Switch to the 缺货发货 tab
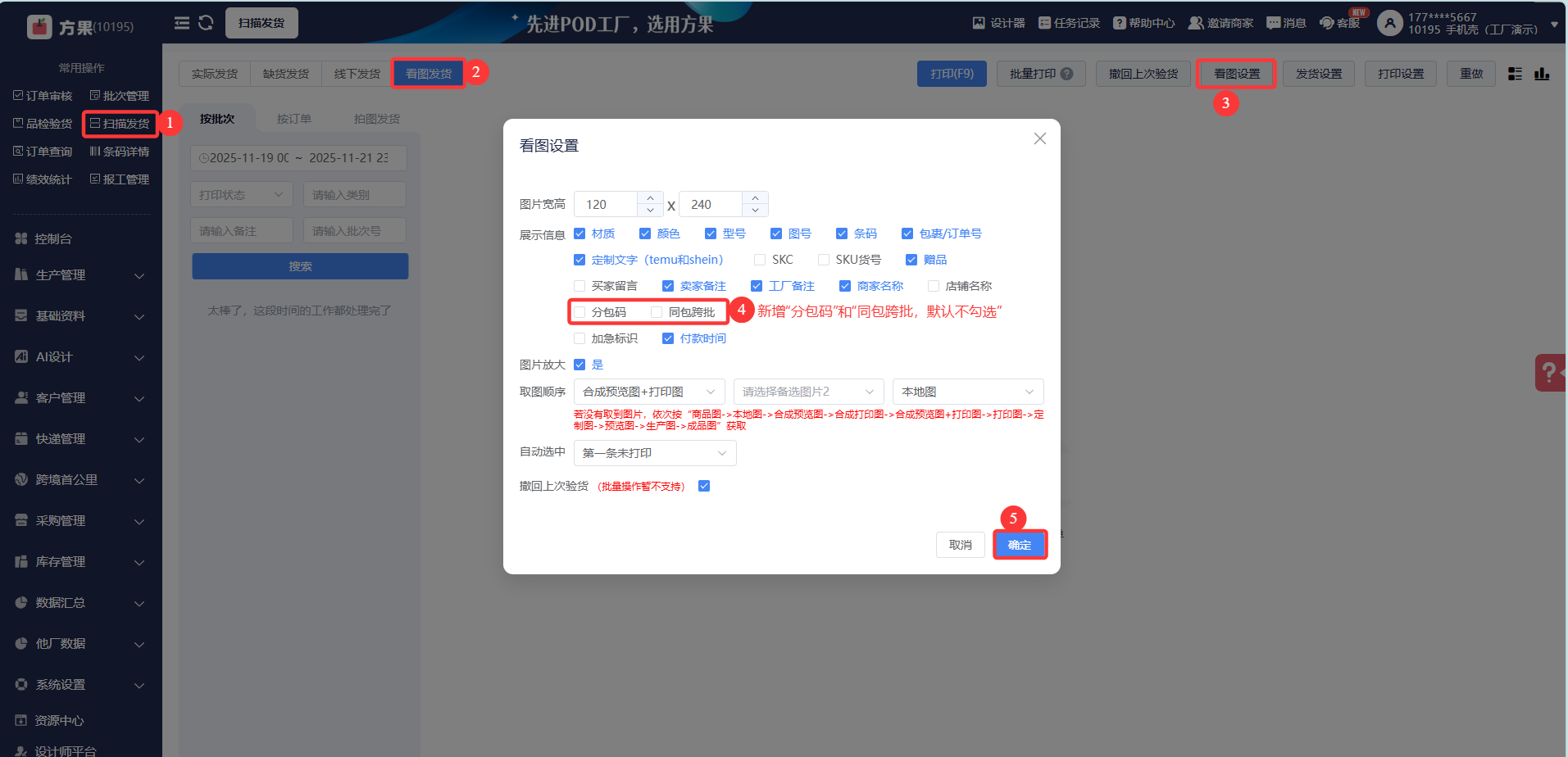 point(285,73)
